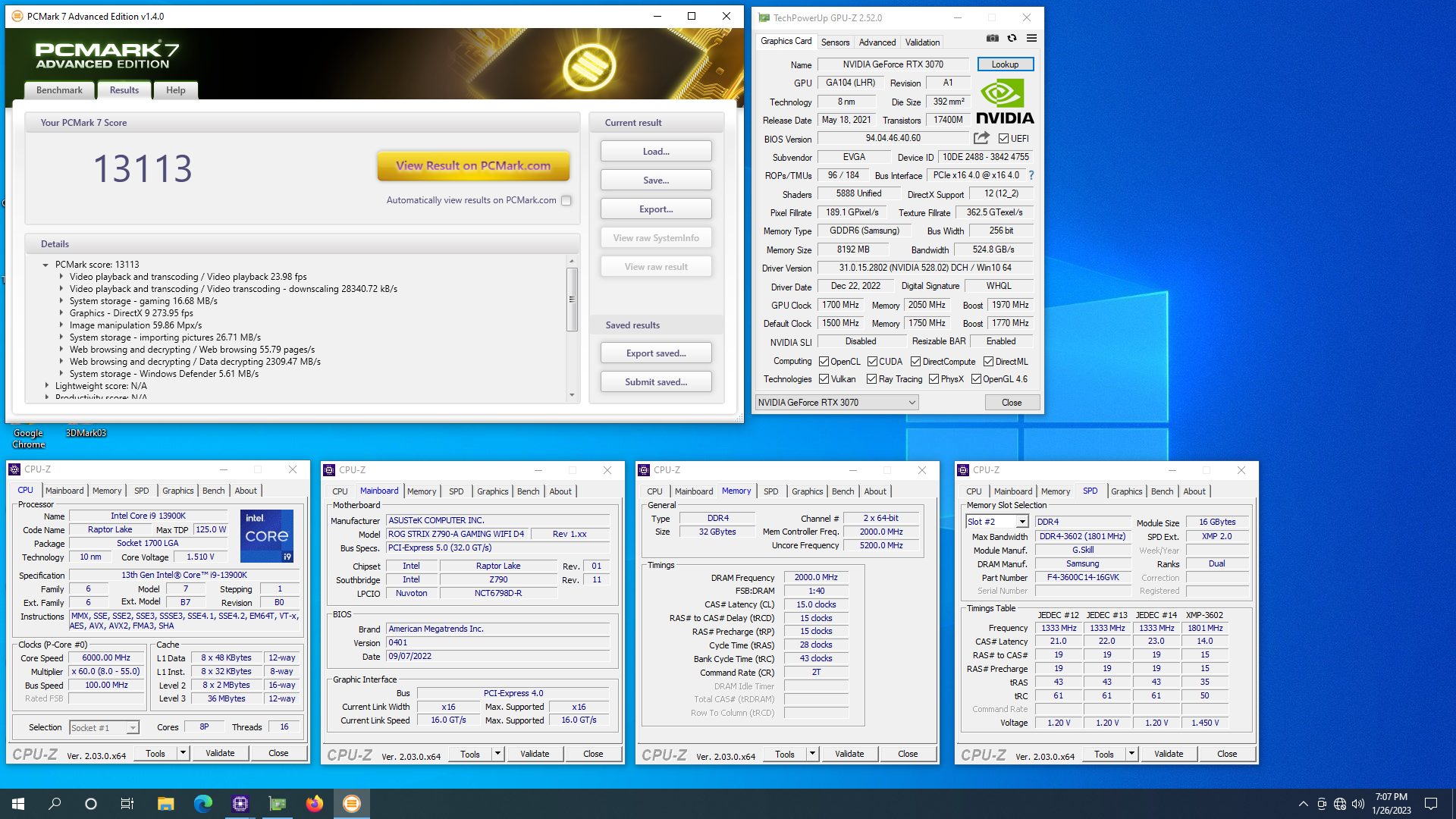Open the Action Center notification icon
Image resolution: width=1456 pixels, height=819 pixels.
pyautogui.click(x=1431, y=804)
